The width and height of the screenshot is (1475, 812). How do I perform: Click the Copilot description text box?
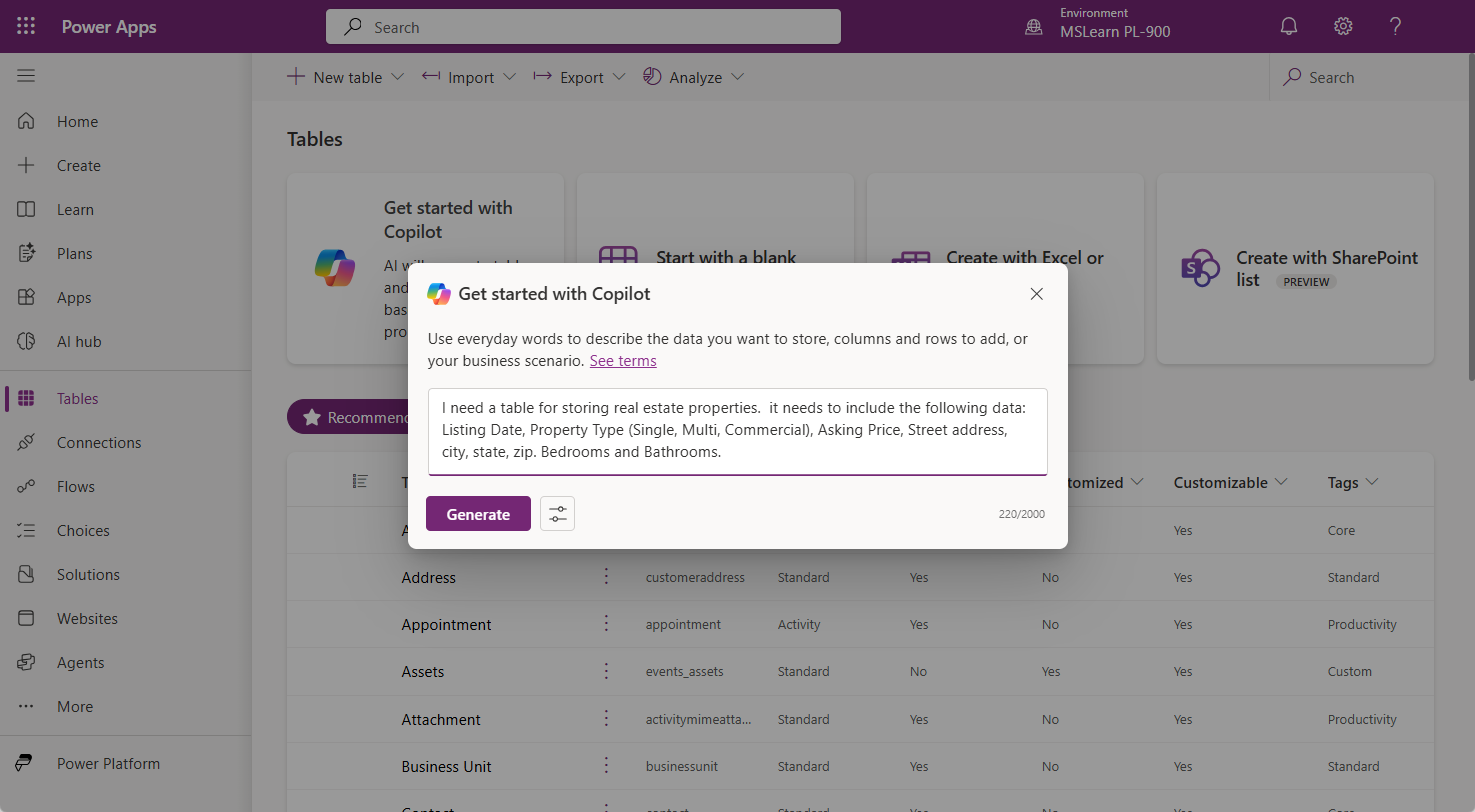point(738,431)
